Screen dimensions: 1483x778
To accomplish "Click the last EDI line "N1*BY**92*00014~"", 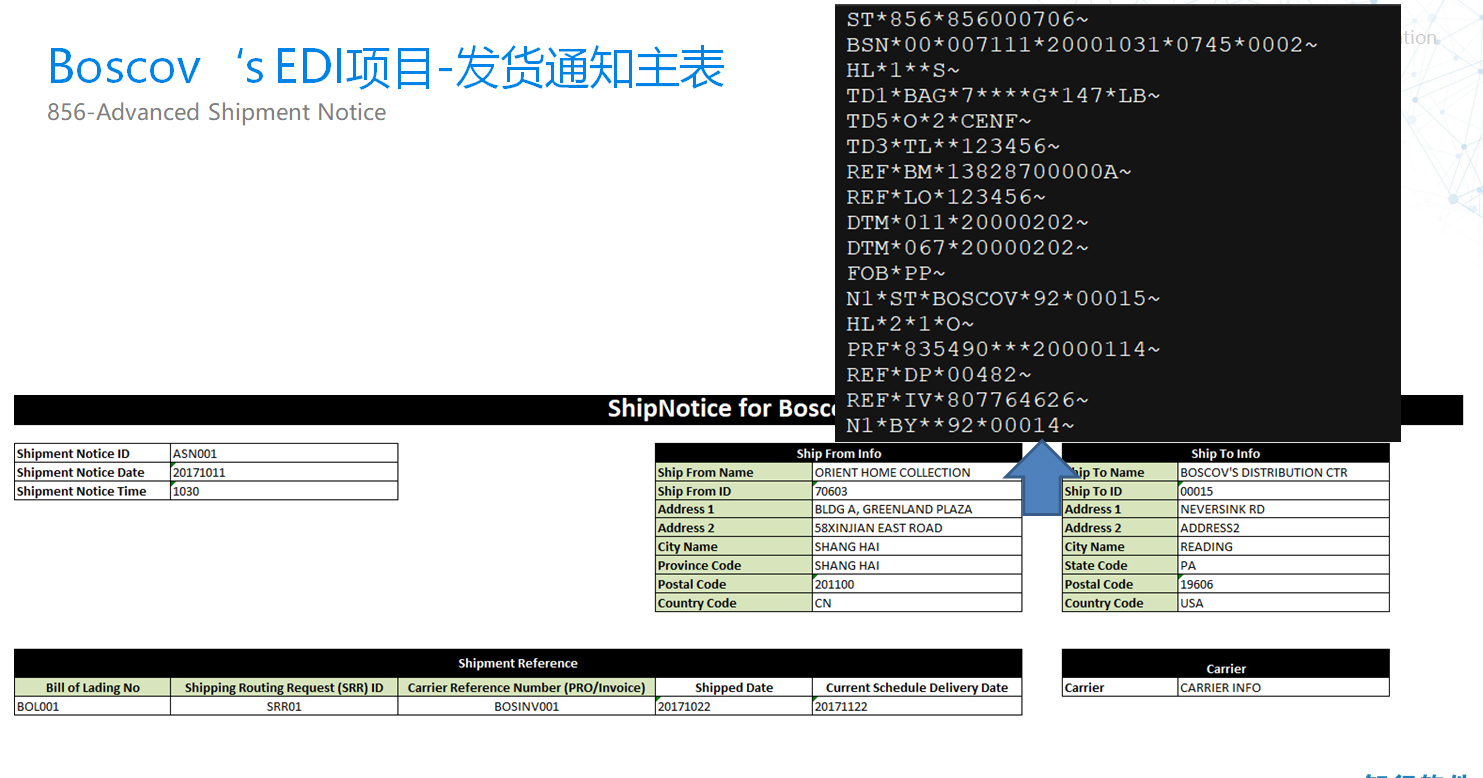I will tap(960, 426).
